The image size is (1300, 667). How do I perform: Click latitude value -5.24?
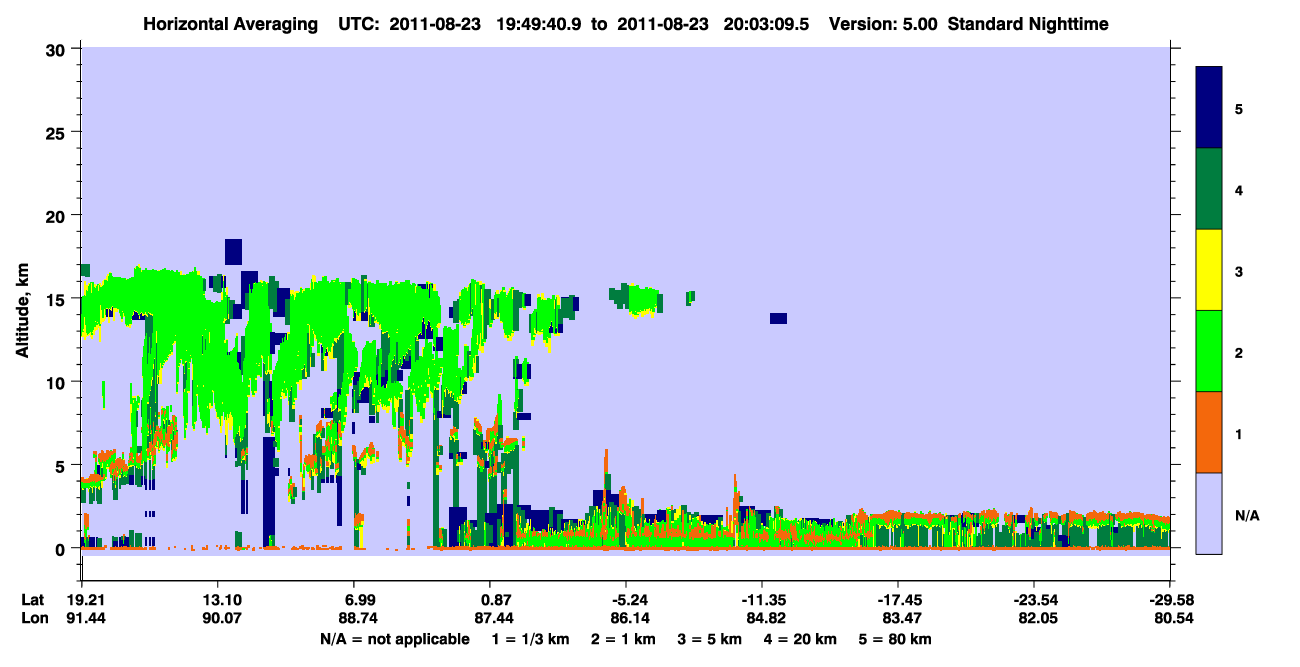point(625,600)
